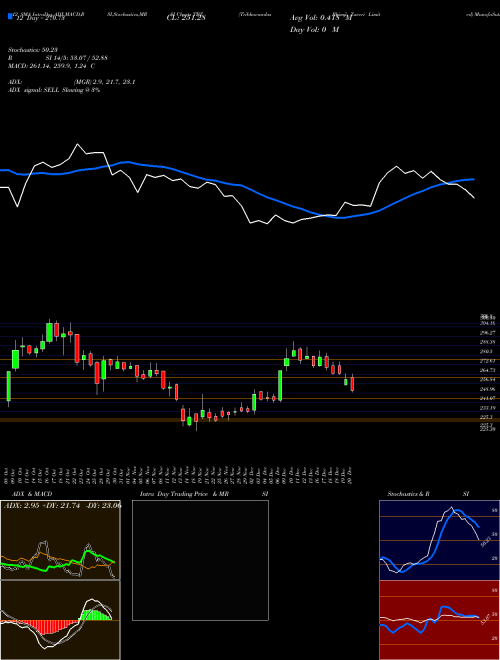Select the ADX indicator chart thumbnail

pyautogui.click(x=60, y=540)
